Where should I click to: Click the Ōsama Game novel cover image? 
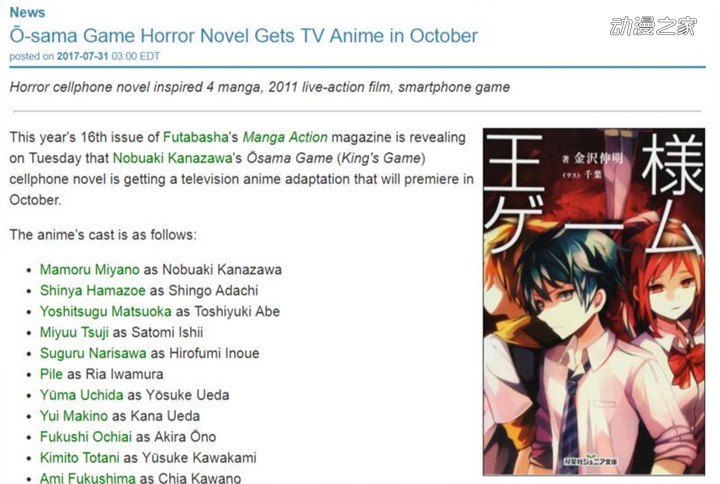pyautogui.click(x=594, y=302)
